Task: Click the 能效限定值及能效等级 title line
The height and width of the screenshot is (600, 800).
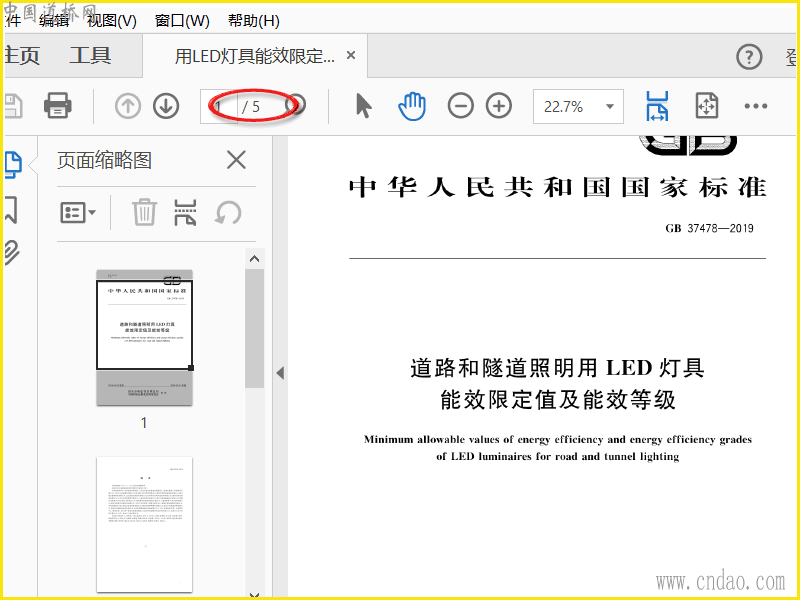Action: click(x=558, y=399)
